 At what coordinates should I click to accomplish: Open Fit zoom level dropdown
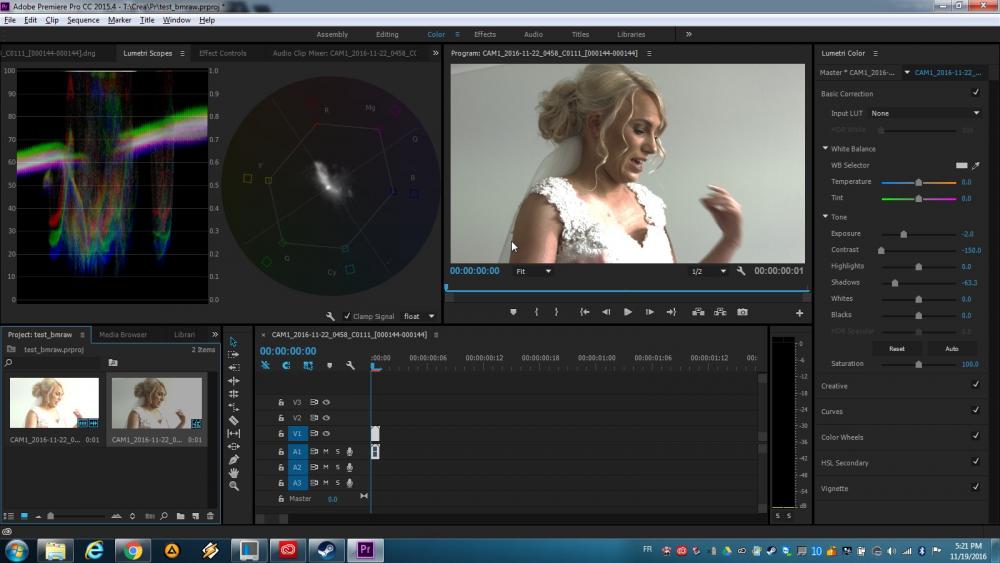533,272
